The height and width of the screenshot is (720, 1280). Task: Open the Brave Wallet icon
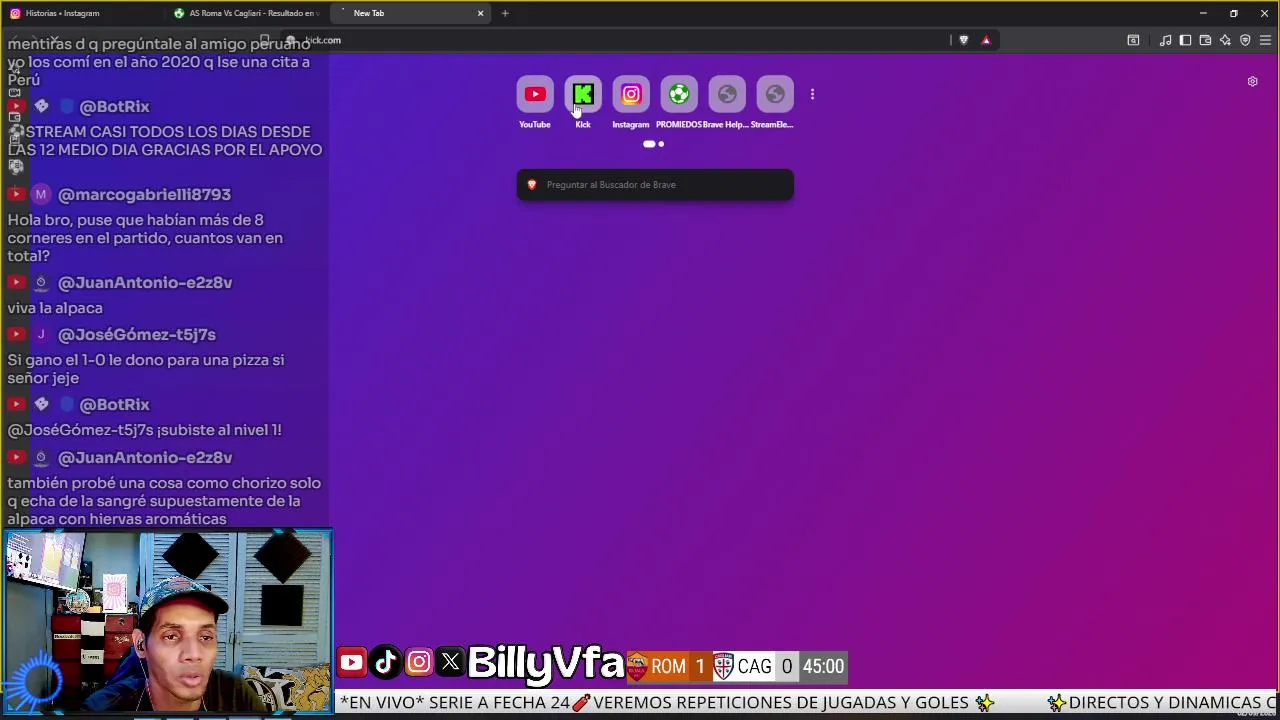[1205, 40]
